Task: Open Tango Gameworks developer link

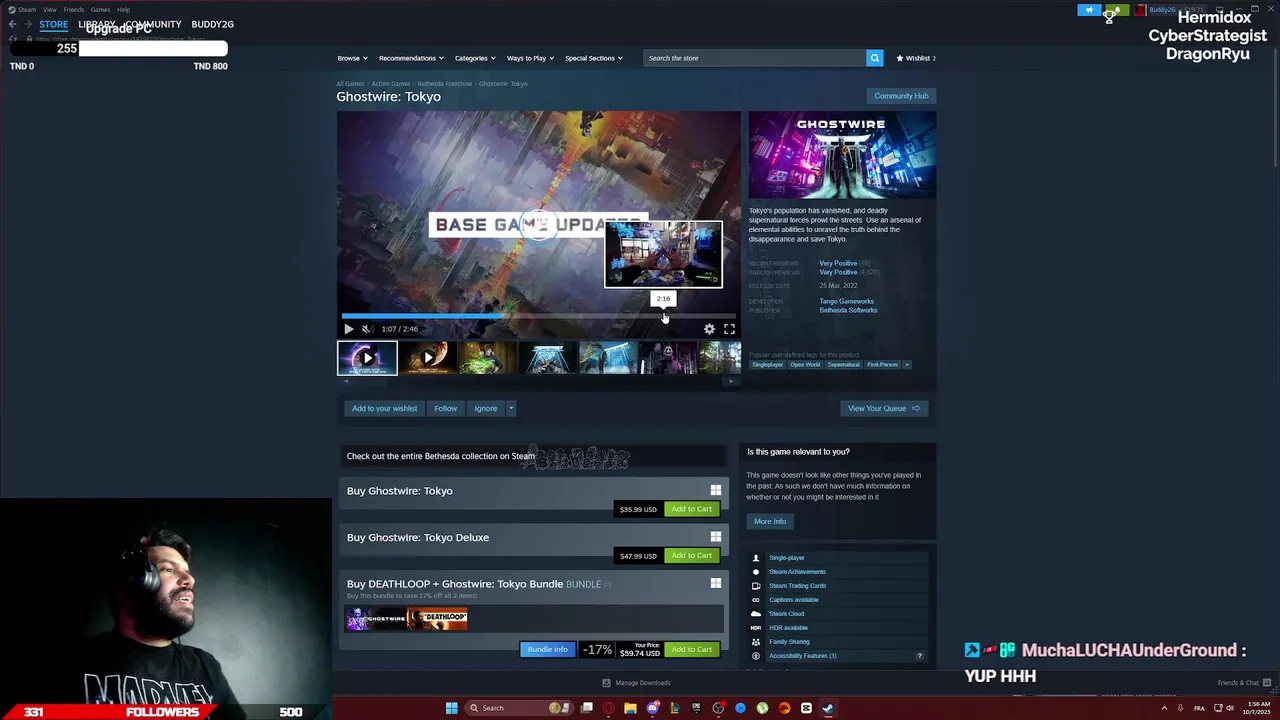Action: tap(847, 301)
